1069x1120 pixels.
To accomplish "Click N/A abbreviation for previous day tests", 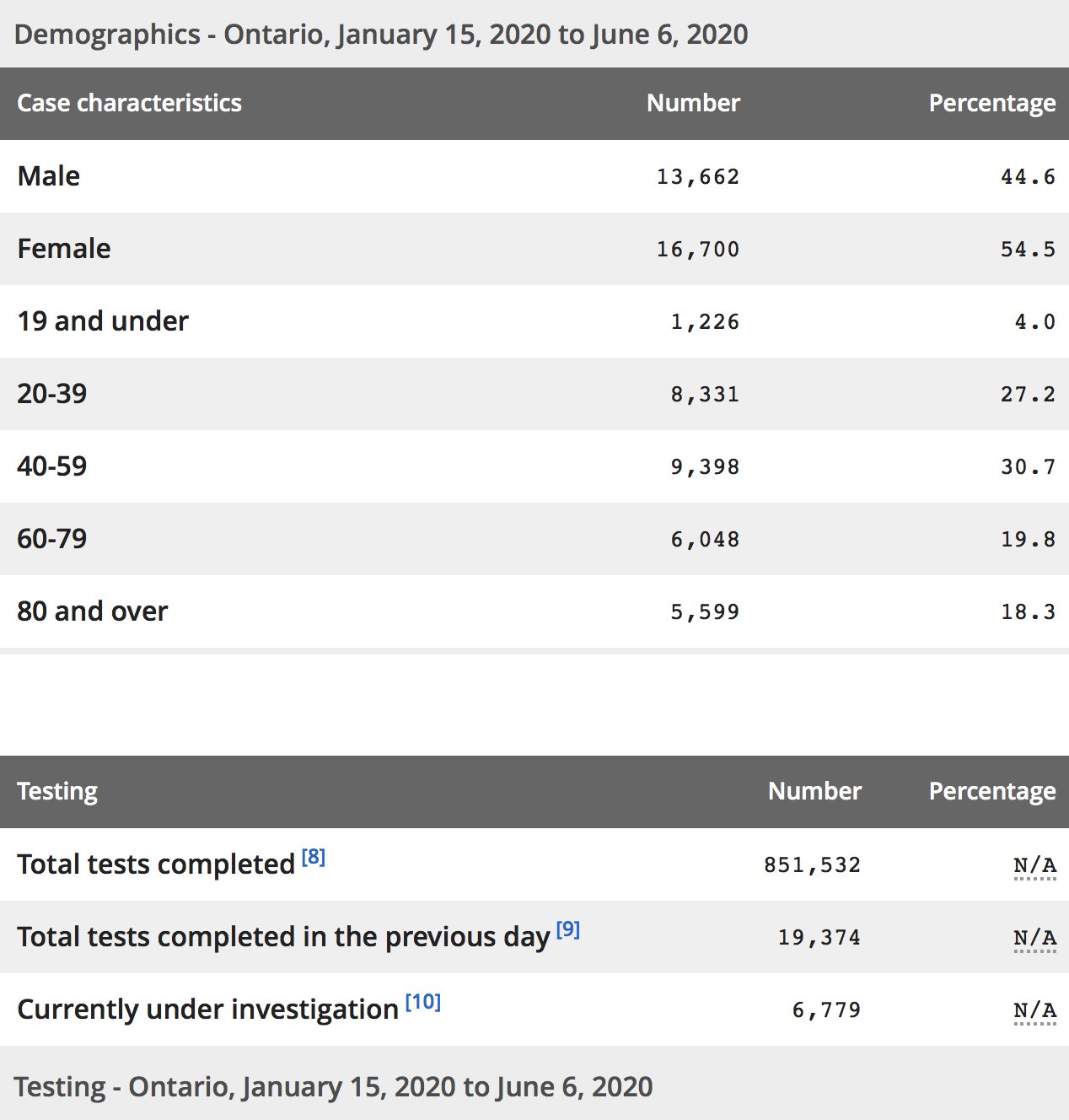I will point(1034,938).
